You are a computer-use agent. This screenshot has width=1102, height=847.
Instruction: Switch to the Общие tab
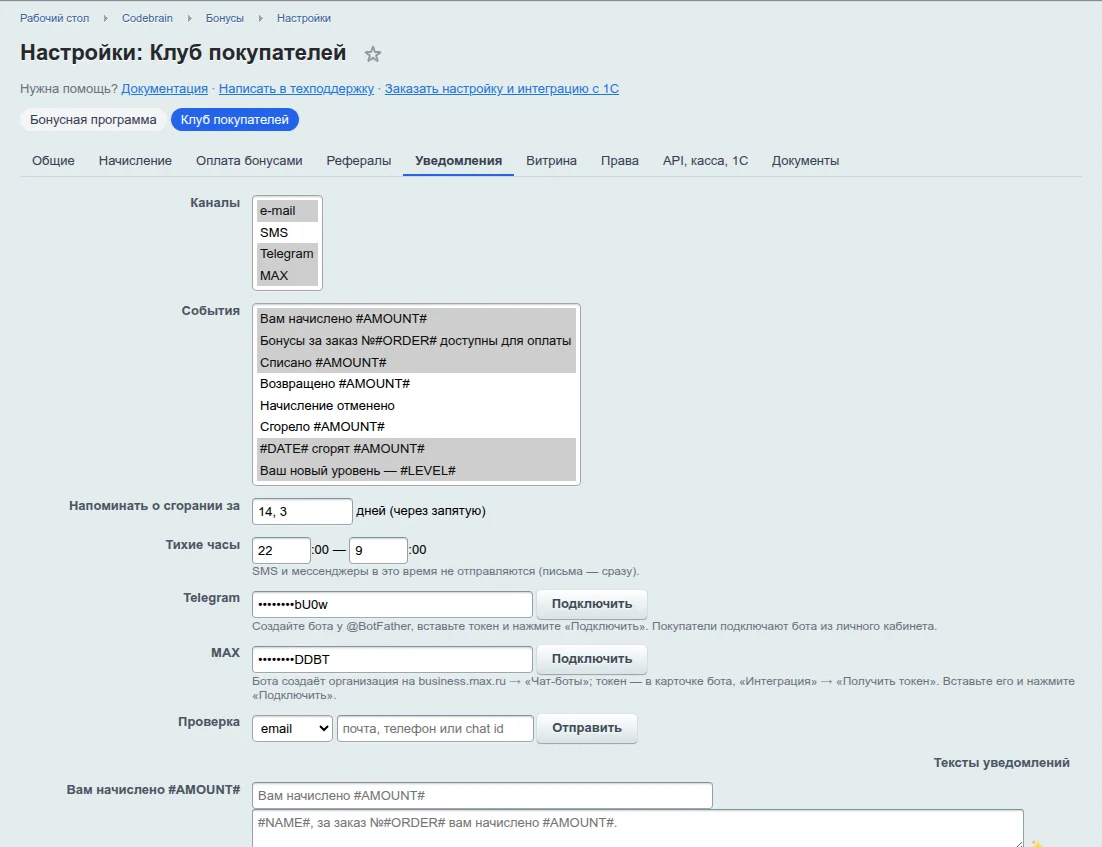point(53,161)
